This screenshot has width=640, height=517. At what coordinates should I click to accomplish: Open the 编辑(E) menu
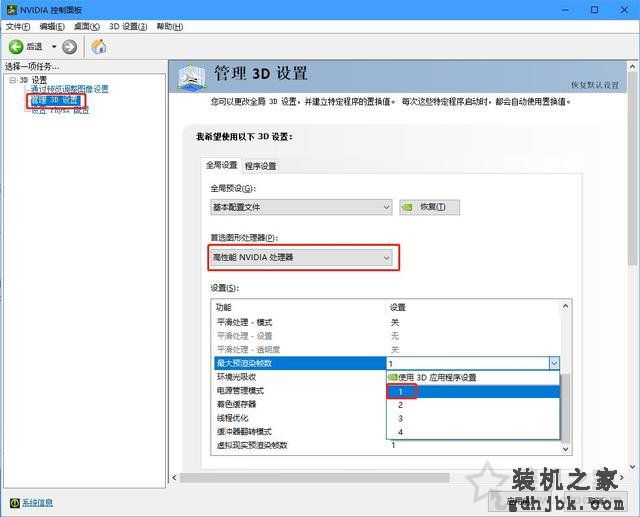click(x=52, y=27)
